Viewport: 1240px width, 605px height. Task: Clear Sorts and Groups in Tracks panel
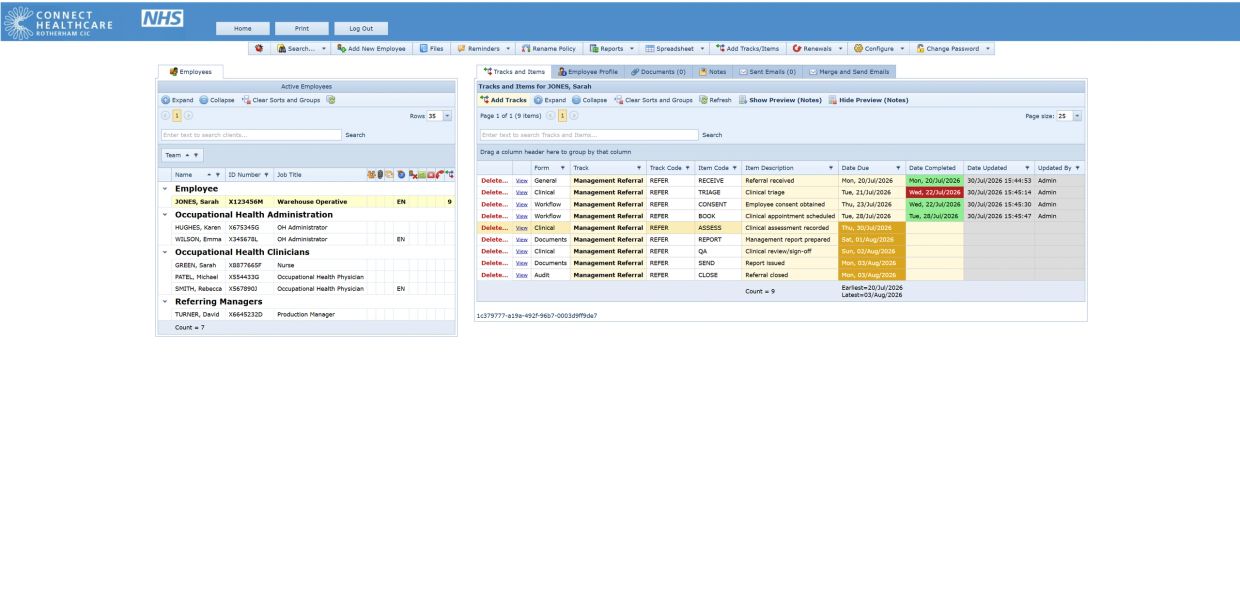point(652,100)
